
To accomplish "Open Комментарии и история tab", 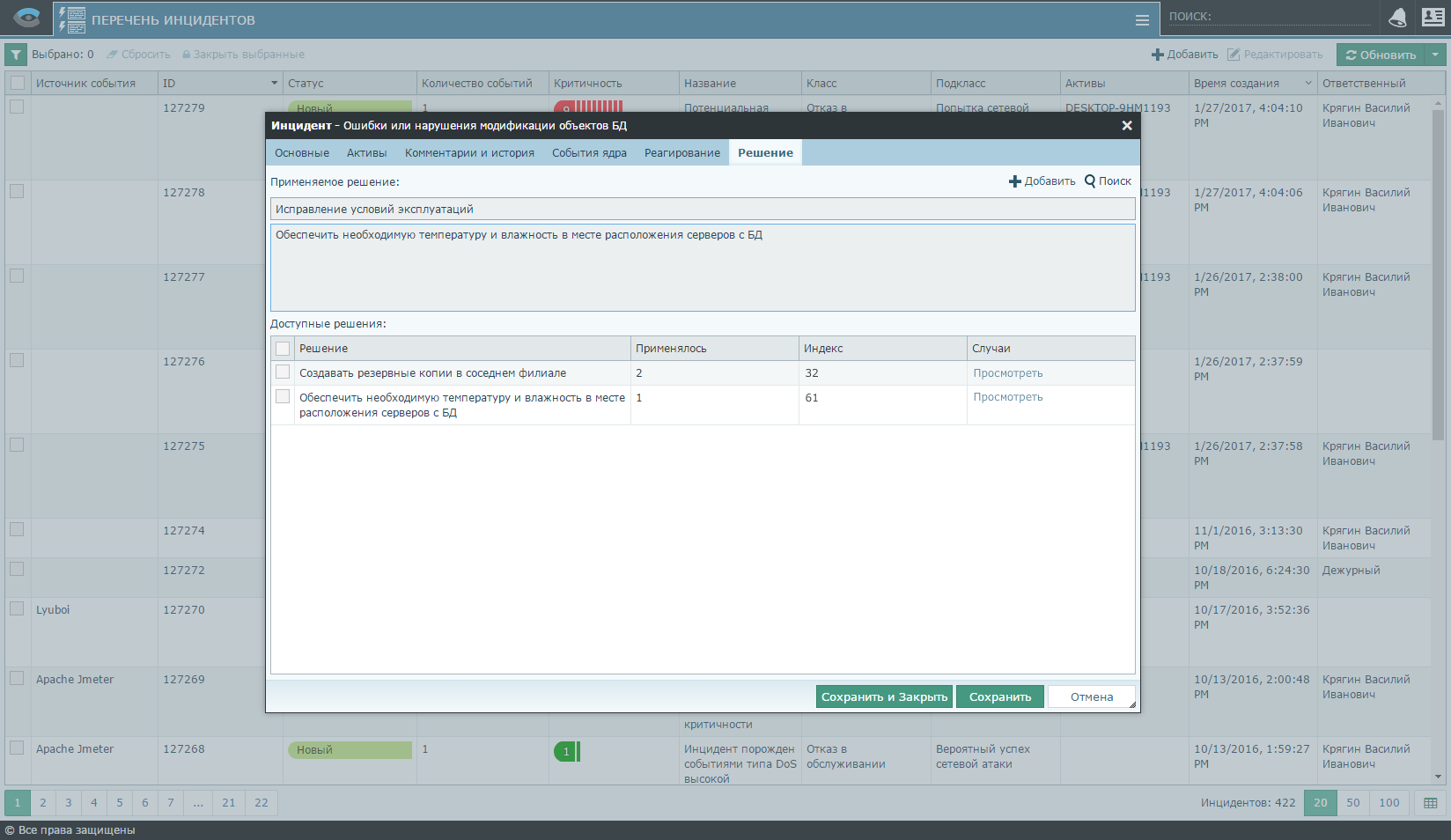I will (470, 153).
